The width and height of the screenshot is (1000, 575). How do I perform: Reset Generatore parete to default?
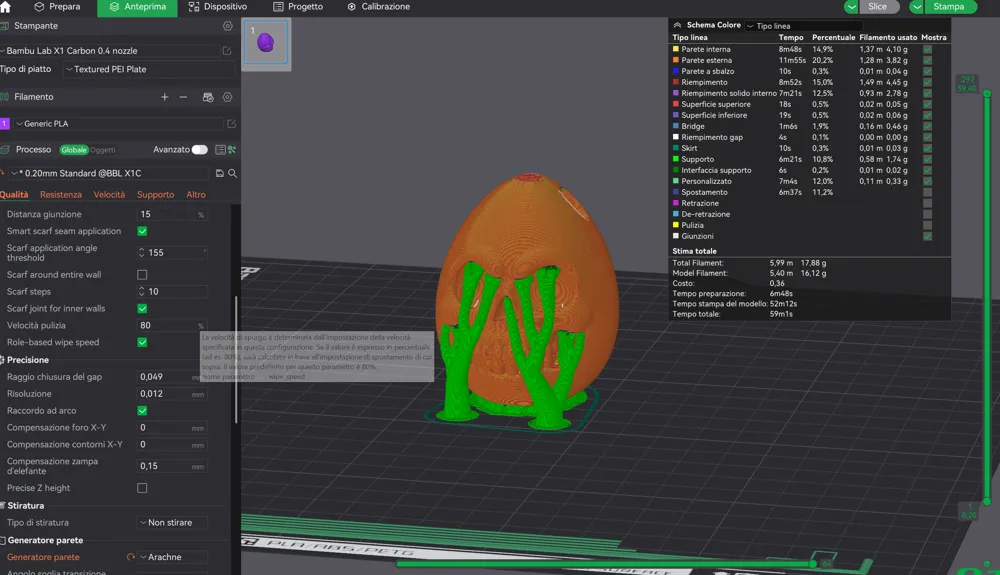(x=131, y=557)
